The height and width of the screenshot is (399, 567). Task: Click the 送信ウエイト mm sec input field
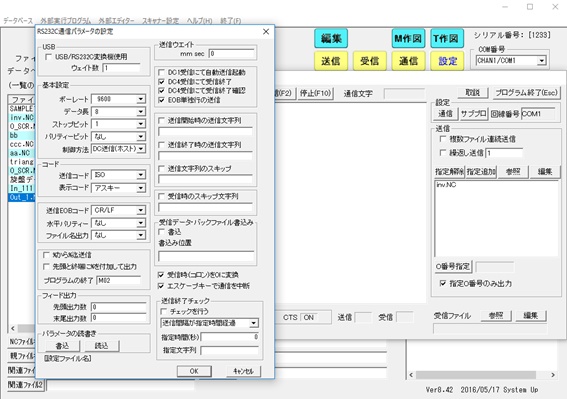click(232, 54)
